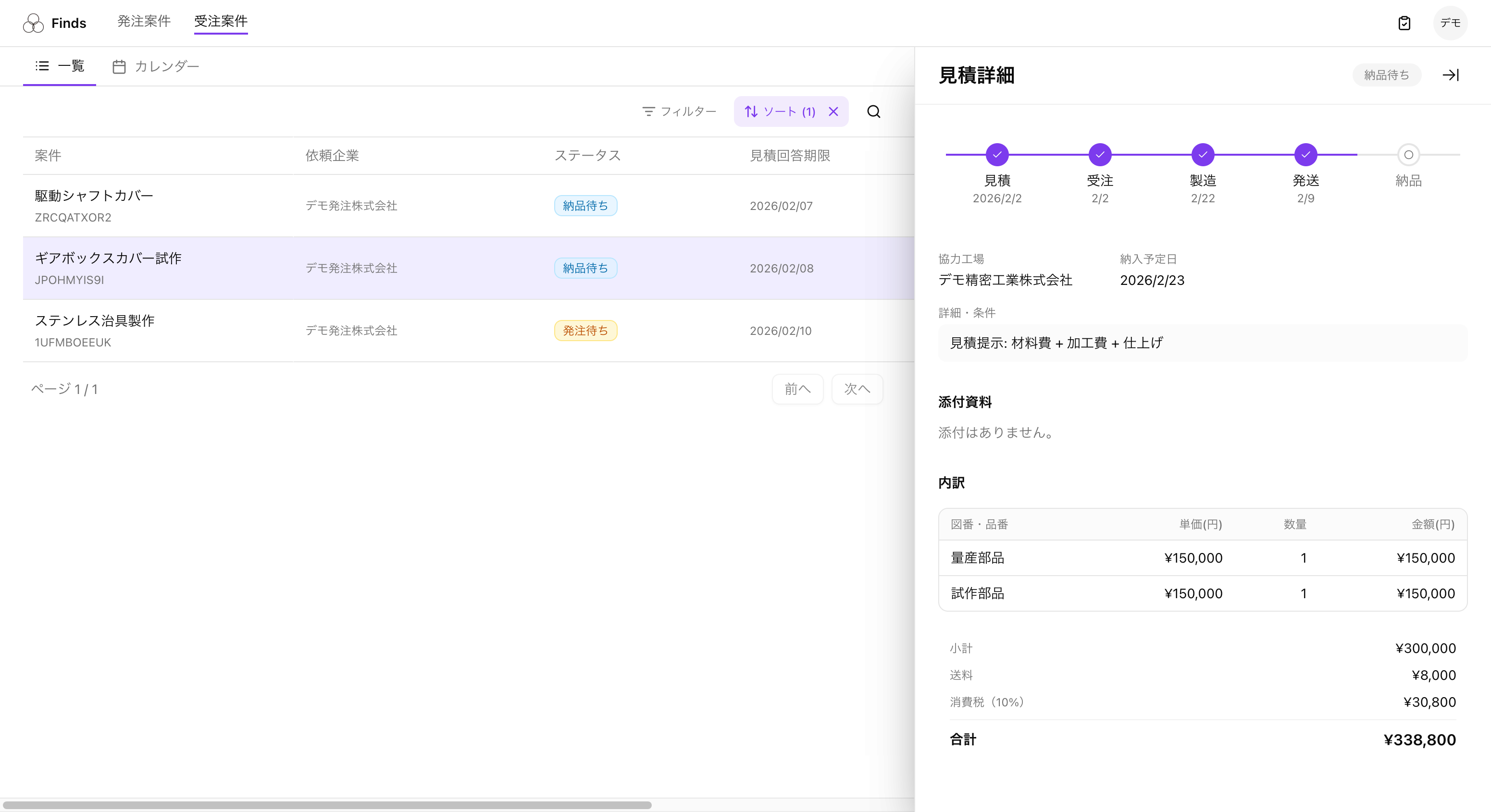
Task: Select the calendar icon beside カレンダー
Action: (x=119, y=66)
